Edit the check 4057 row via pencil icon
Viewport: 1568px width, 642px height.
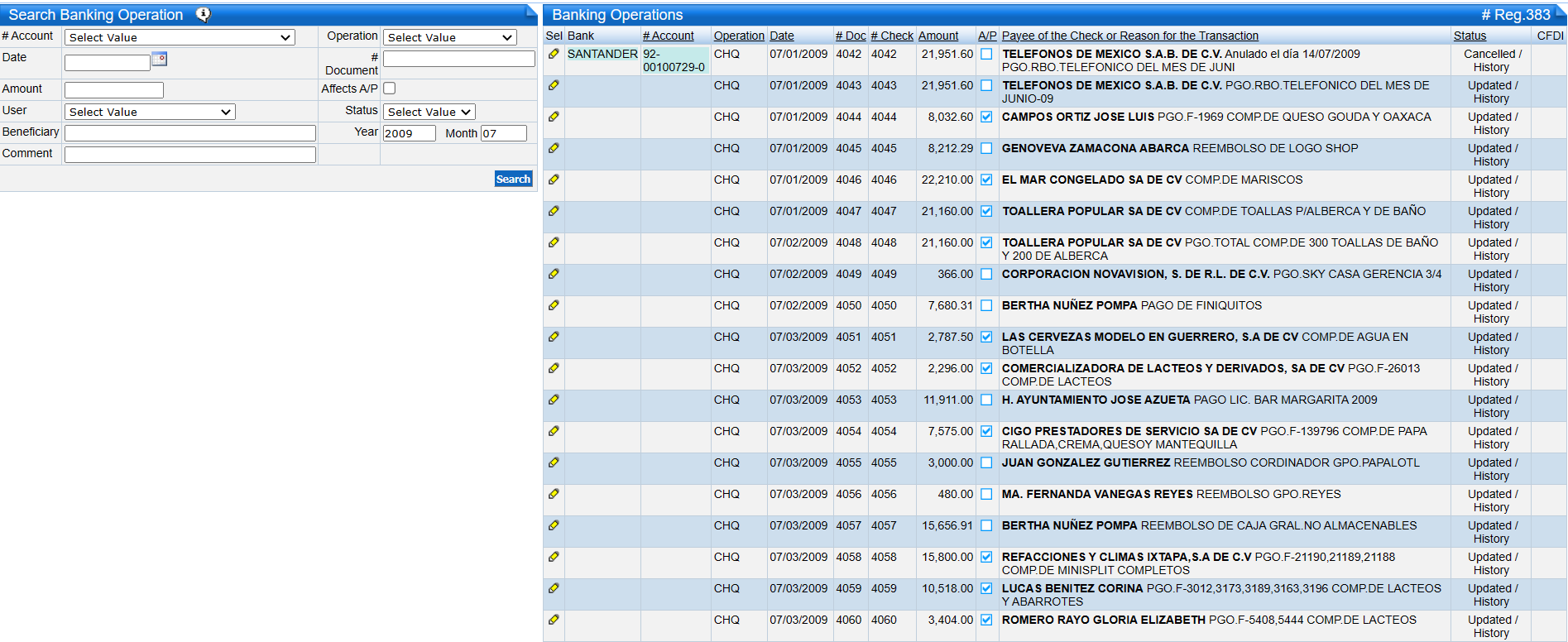[554, 525]
